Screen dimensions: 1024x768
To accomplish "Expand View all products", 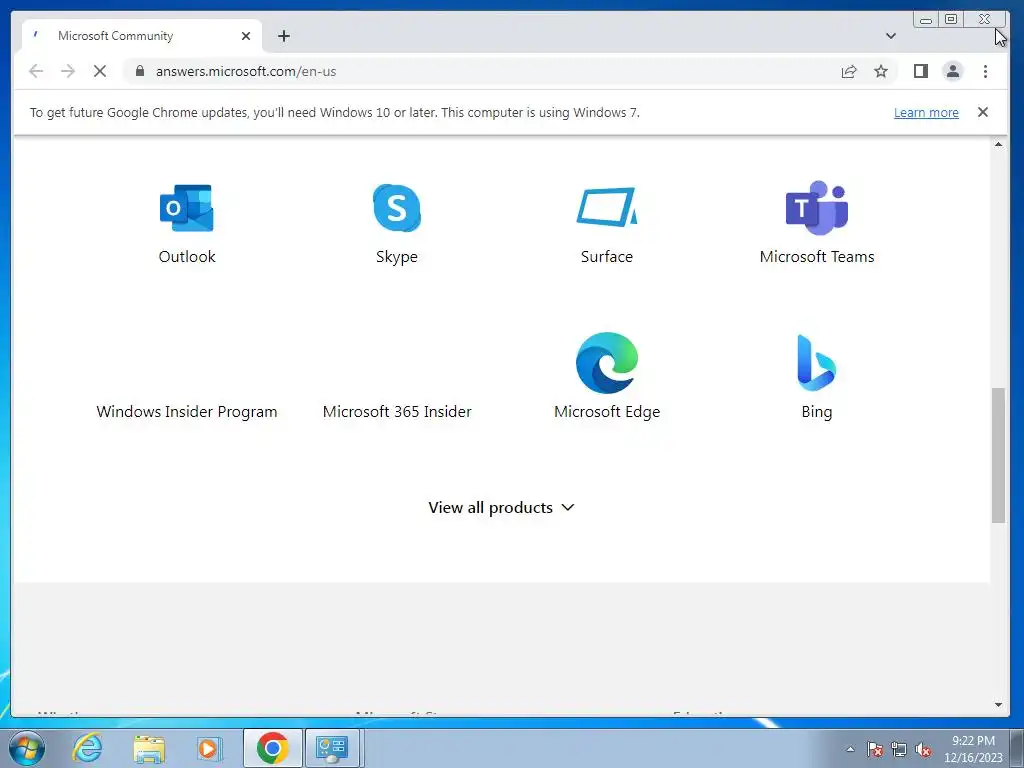I will pyautogui.click(x=502, y=507).
